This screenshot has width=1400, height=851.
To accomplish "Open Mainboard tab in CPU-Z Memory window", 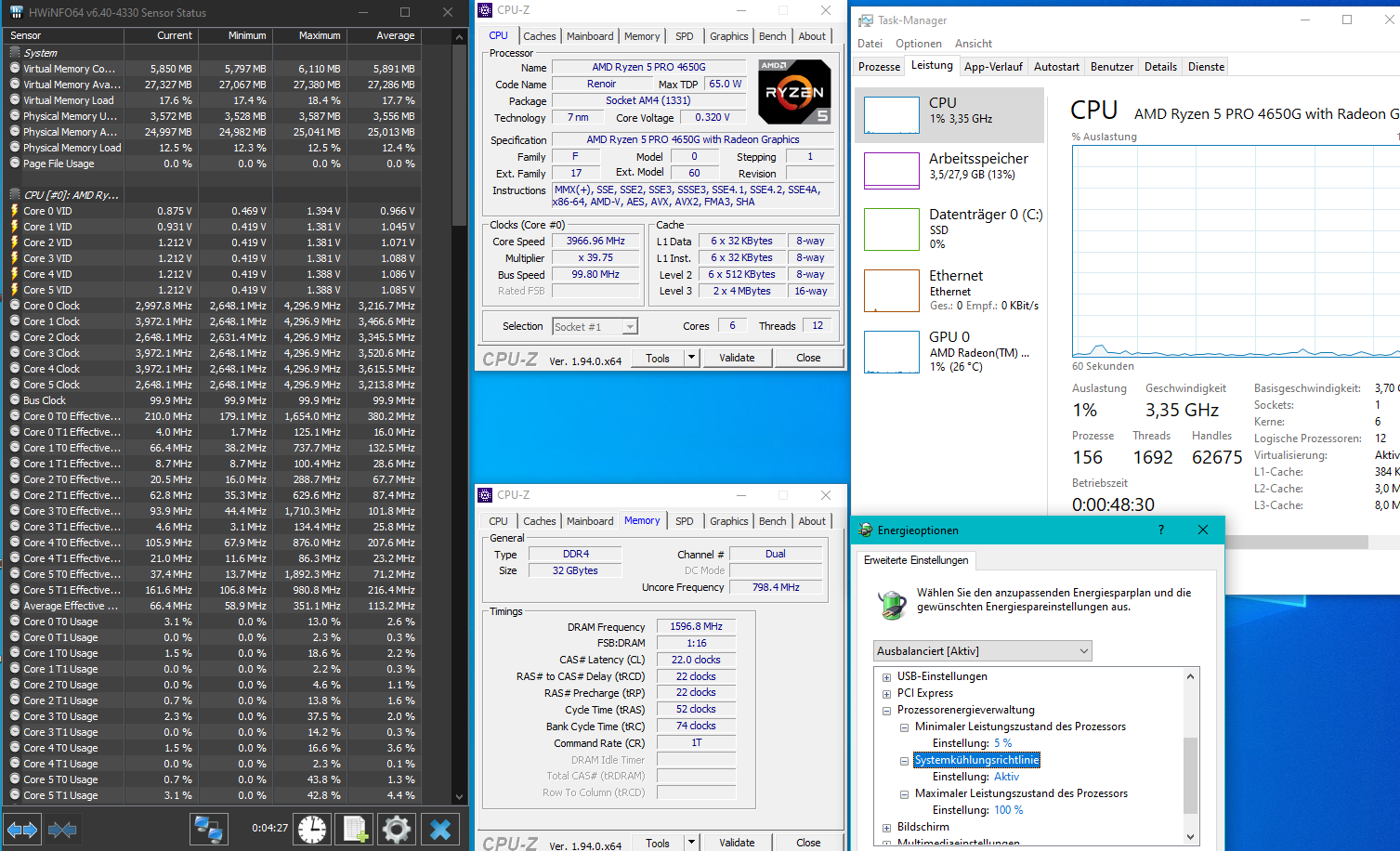I will coord(590,521).
